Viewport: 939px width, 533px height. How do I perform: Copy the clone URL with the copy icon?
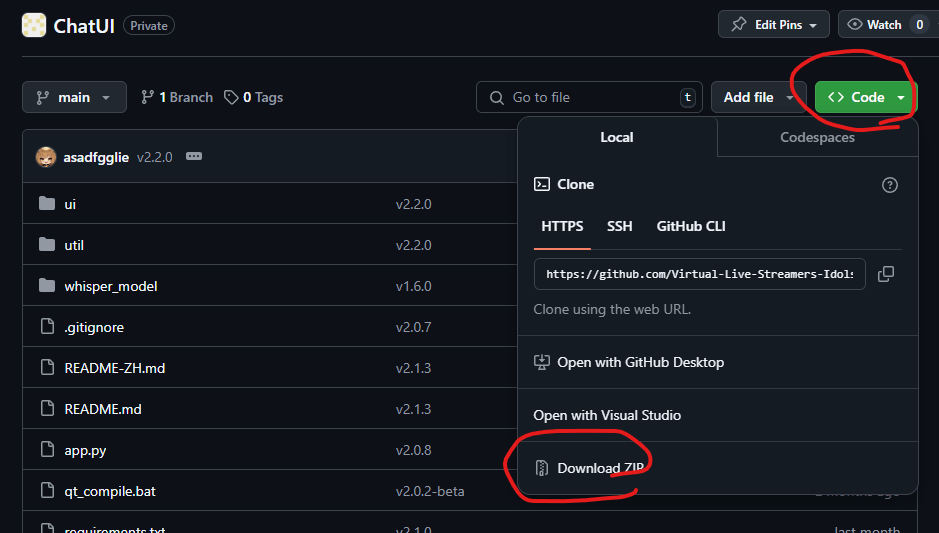[886, 274]
